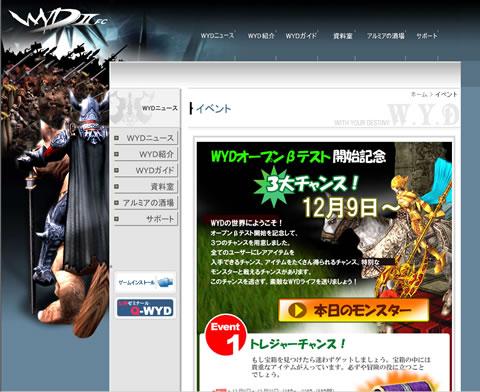Click the ホーム breadcrumb link
480x392 pixels.
click(x=419, y=94)
